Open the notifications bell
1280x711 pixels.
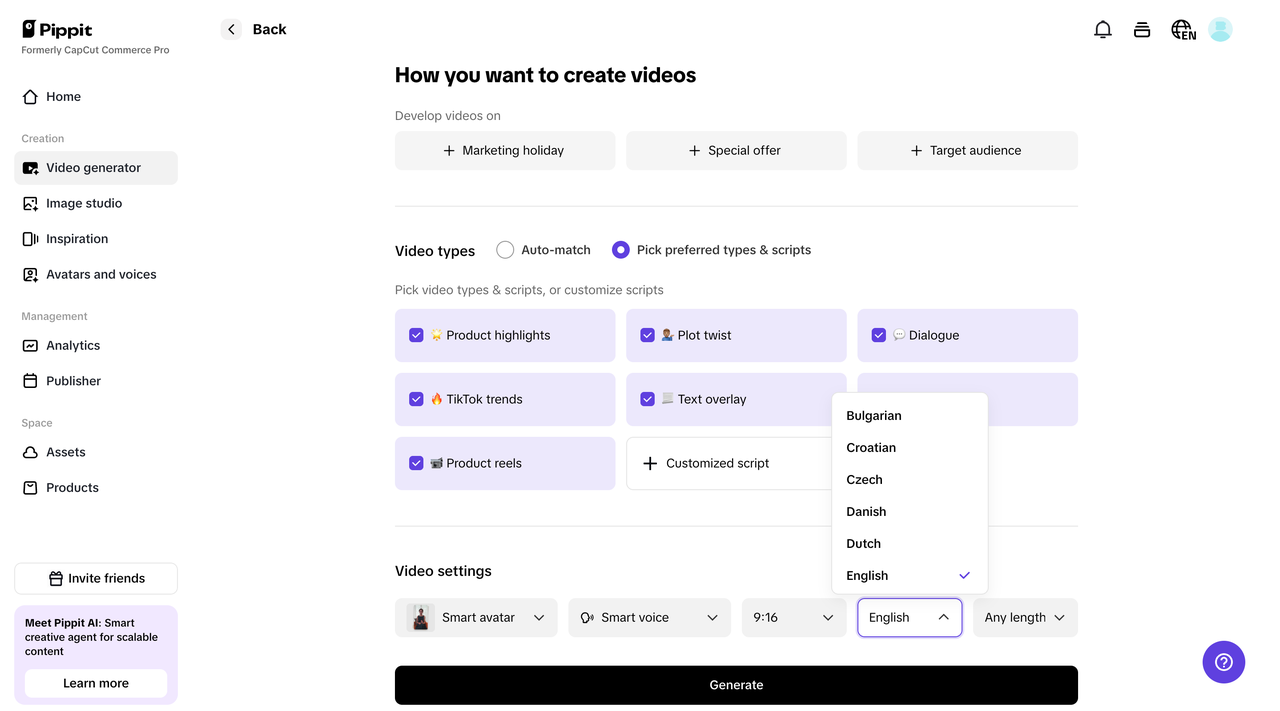(x=1102, y=29)
